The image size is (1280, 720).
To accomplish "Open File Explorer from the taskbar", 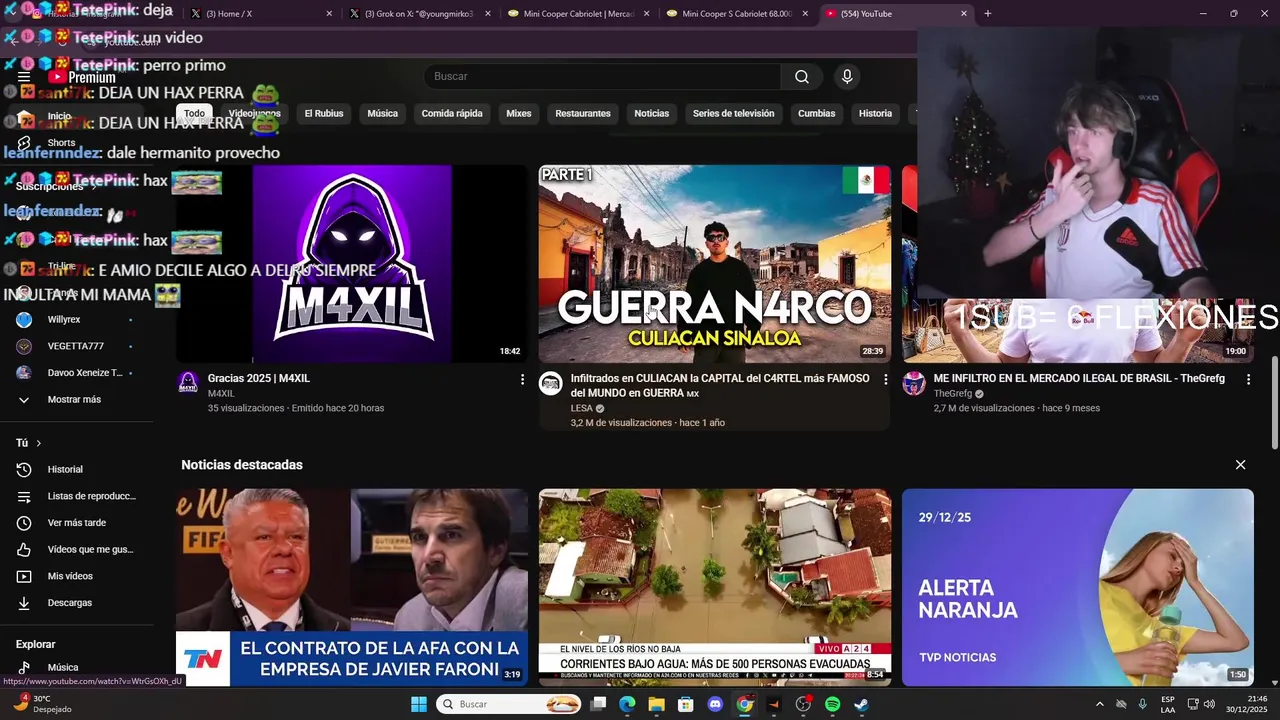I will [x=656, y=704].
